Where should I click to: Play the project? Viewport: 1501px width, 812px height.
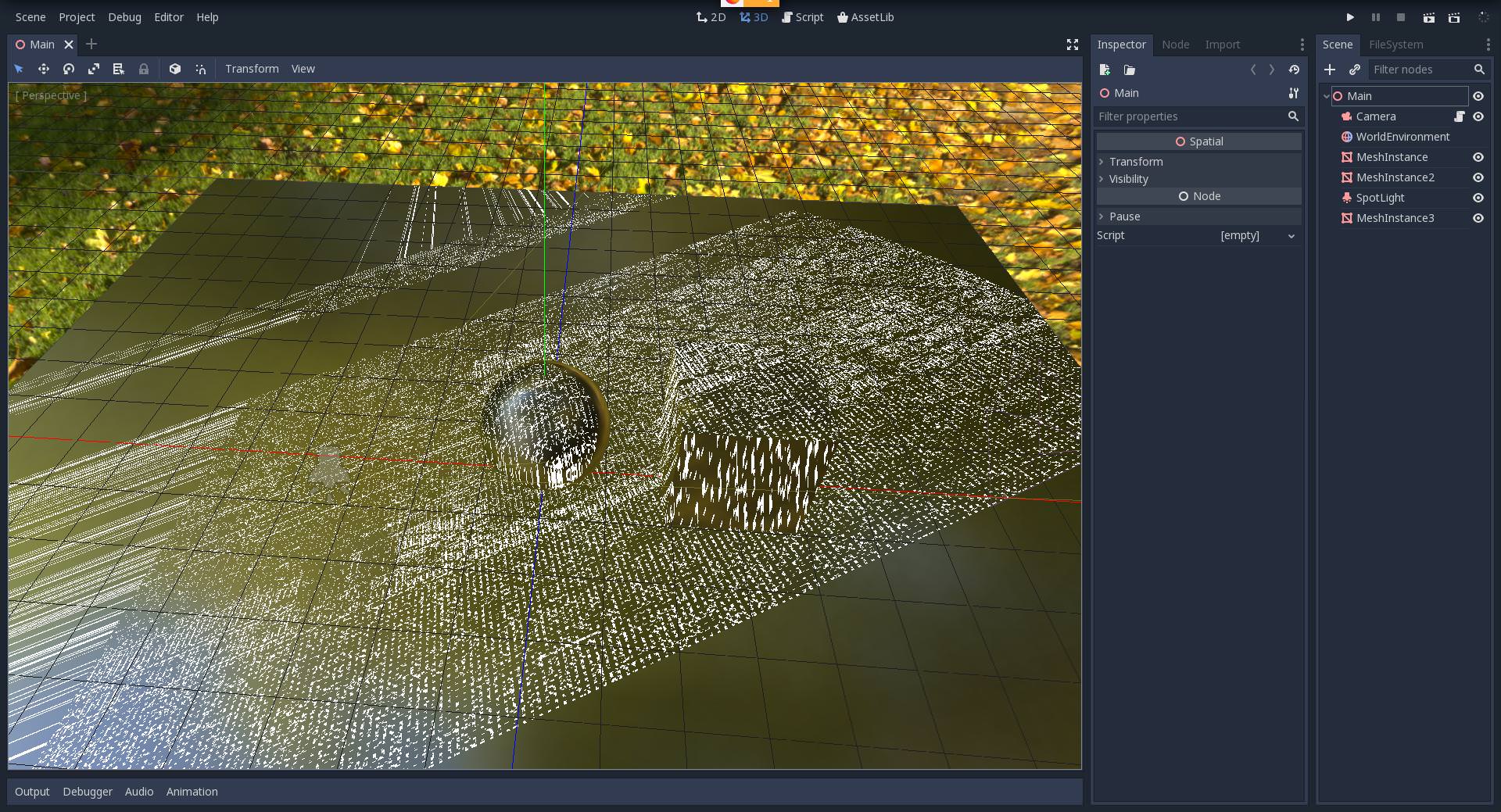coord(1350,17)
